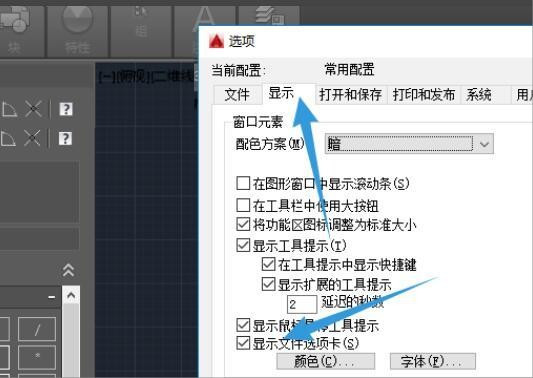Viewport: 533px width, 378px height.
Task: Click the angle icon in upper calculator toolbar row
Action: (9, 109)
